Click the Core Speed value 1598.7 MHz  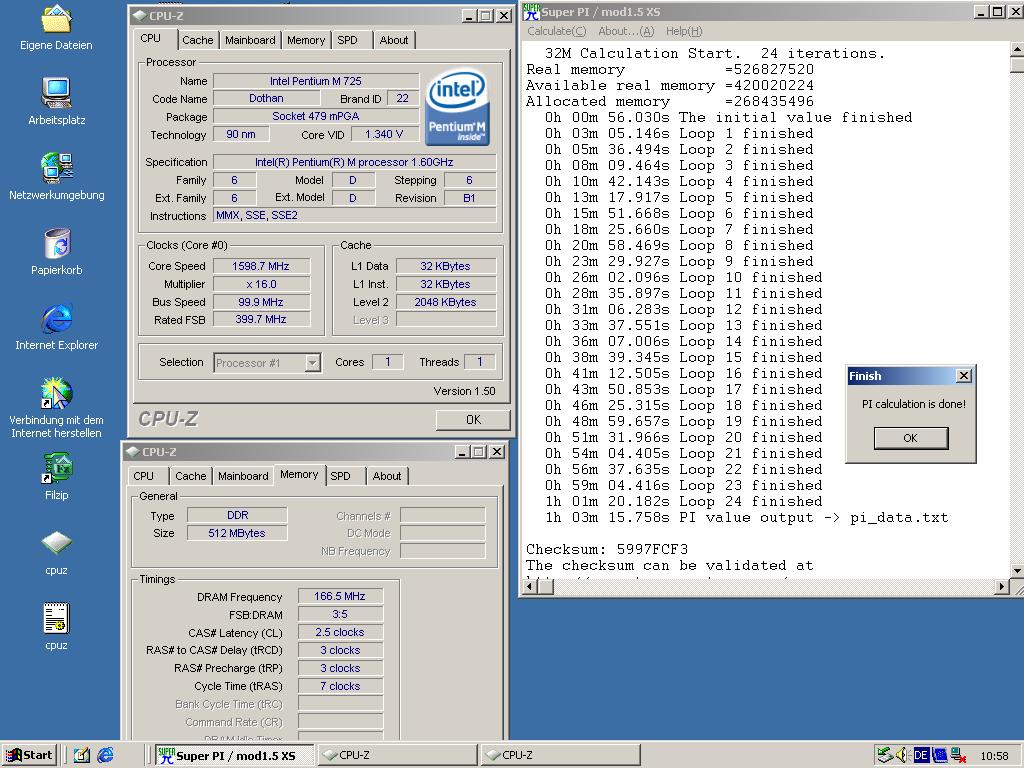click(x=261, y=266)
